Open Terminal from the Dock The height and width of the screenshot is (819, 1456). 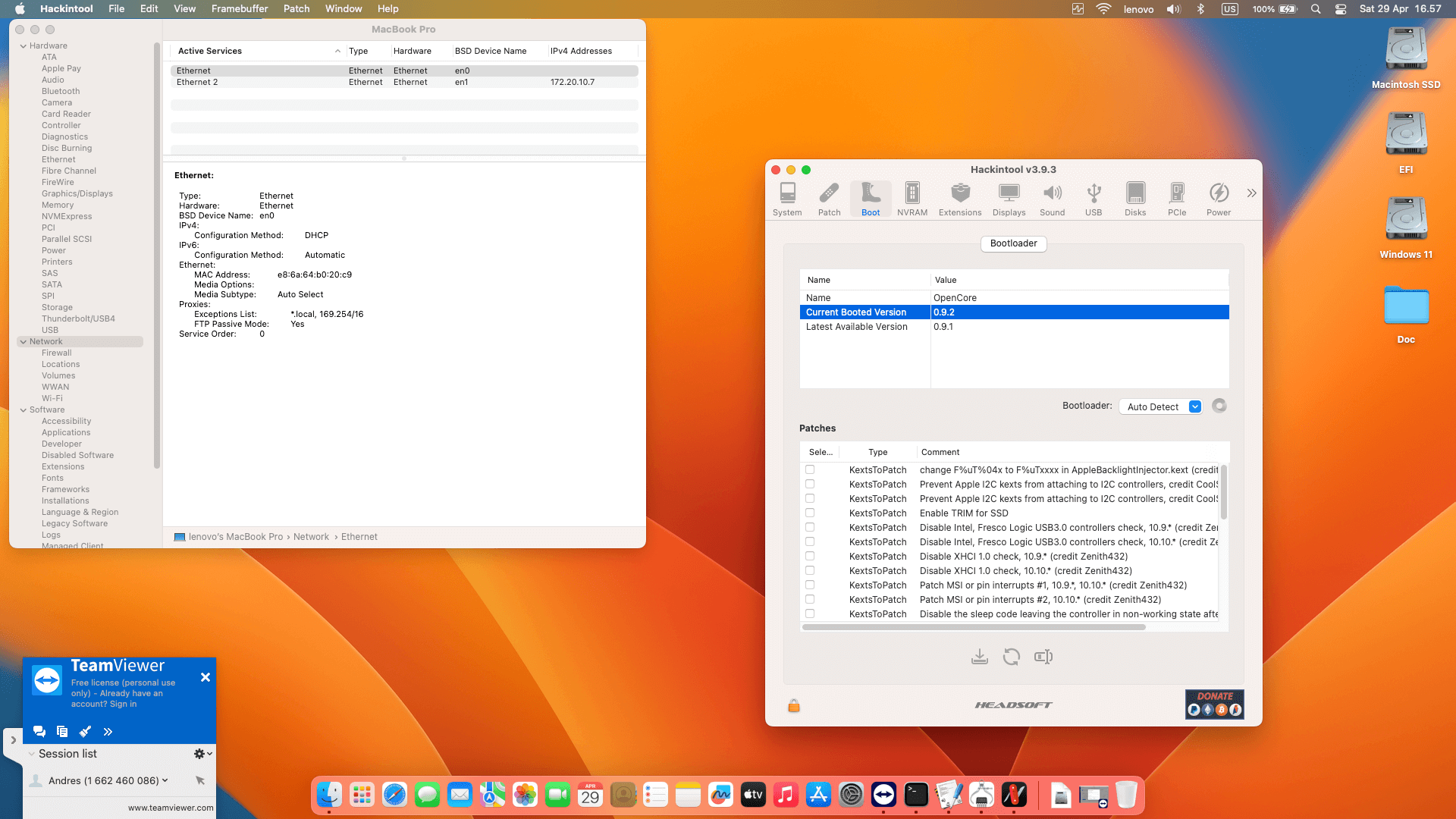coord(916,795)
